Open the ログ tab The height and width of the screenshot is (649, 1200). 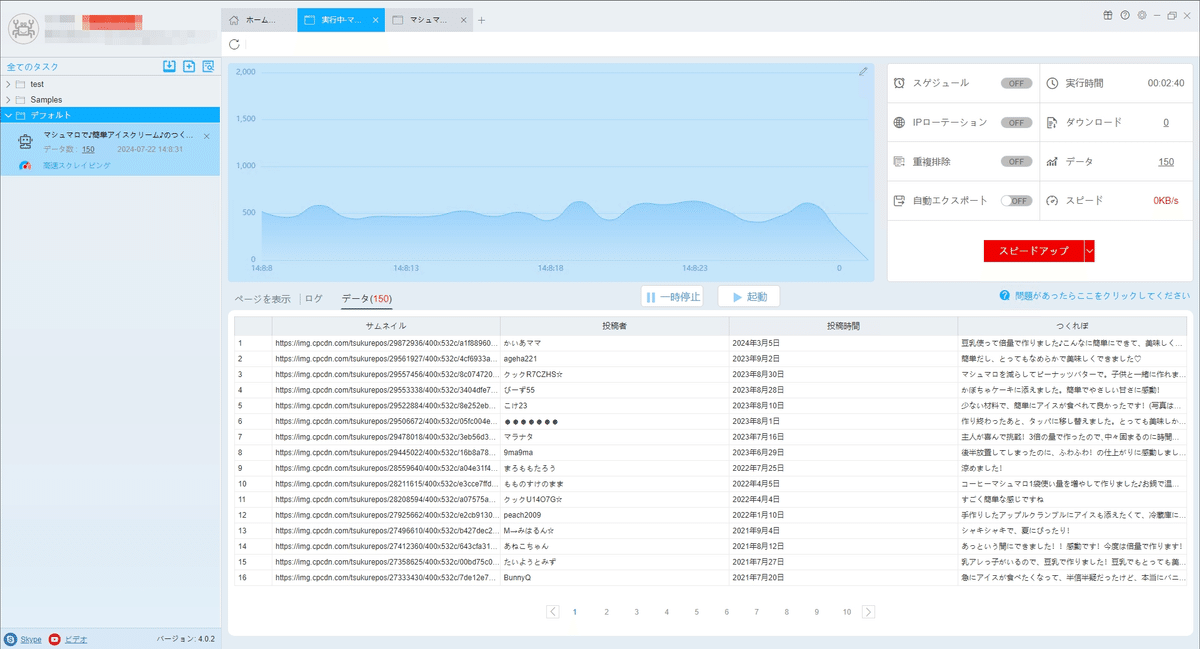(x=314, y=298)
